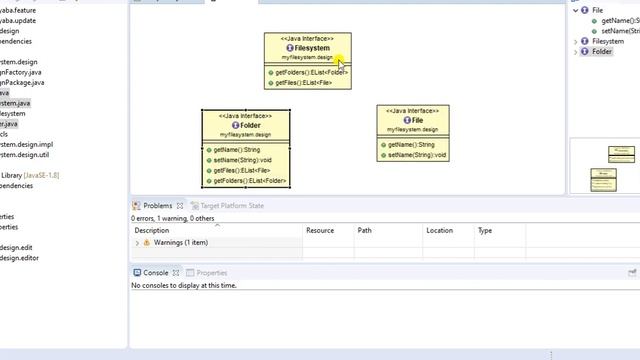Click console toolbar icon at right edge
This screenshot has width=640, height=360.
click(x=632, y=273)
